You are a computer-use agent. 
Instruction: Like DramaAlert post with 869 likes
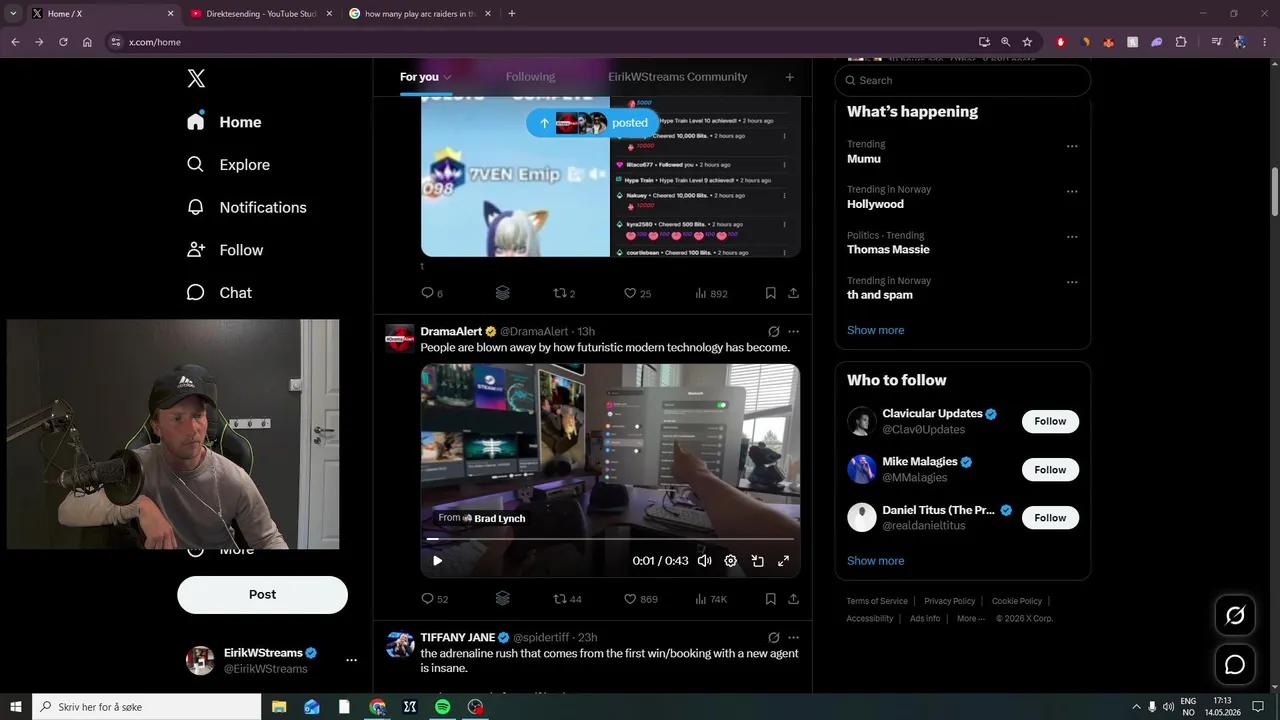(x=640, y=599)
